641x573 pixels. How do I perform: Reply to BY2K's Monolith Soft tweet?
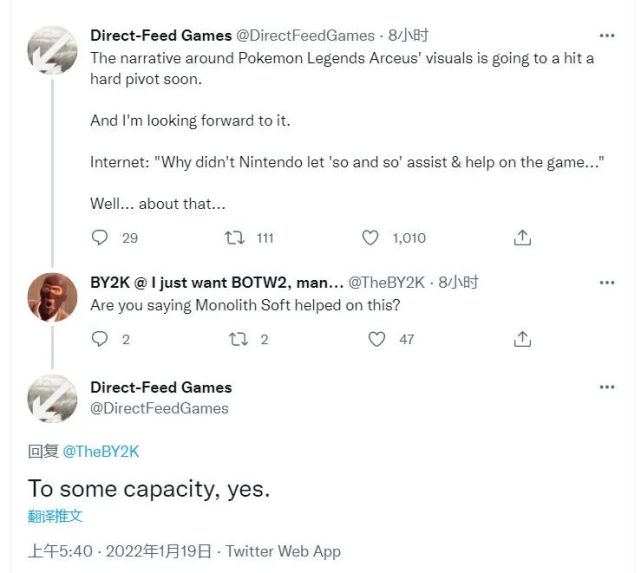[x=100, y=339]
